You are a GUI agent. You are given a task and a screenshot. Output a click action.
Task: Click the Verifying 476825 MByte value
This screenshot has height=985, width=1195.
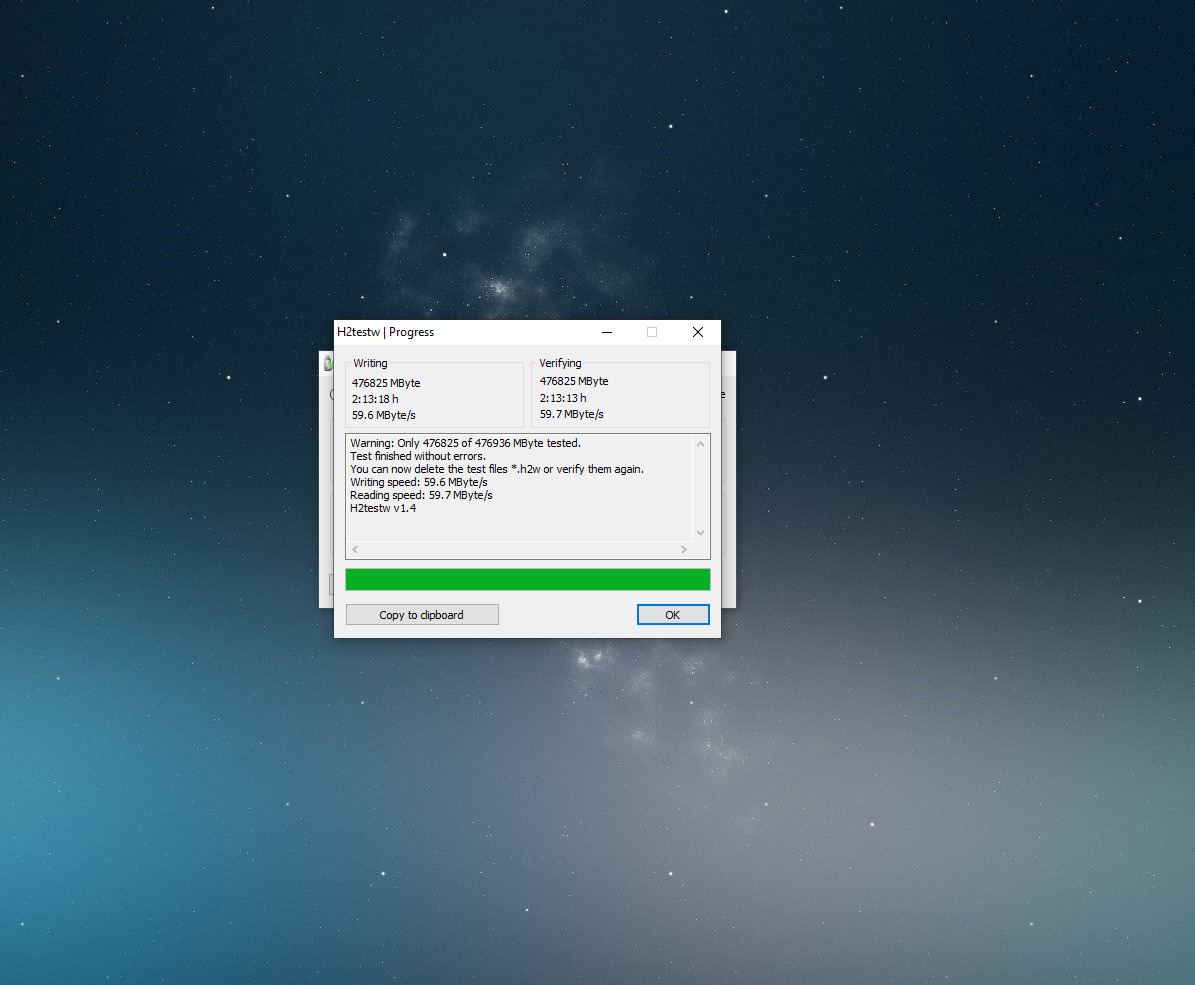coord(574,381)
